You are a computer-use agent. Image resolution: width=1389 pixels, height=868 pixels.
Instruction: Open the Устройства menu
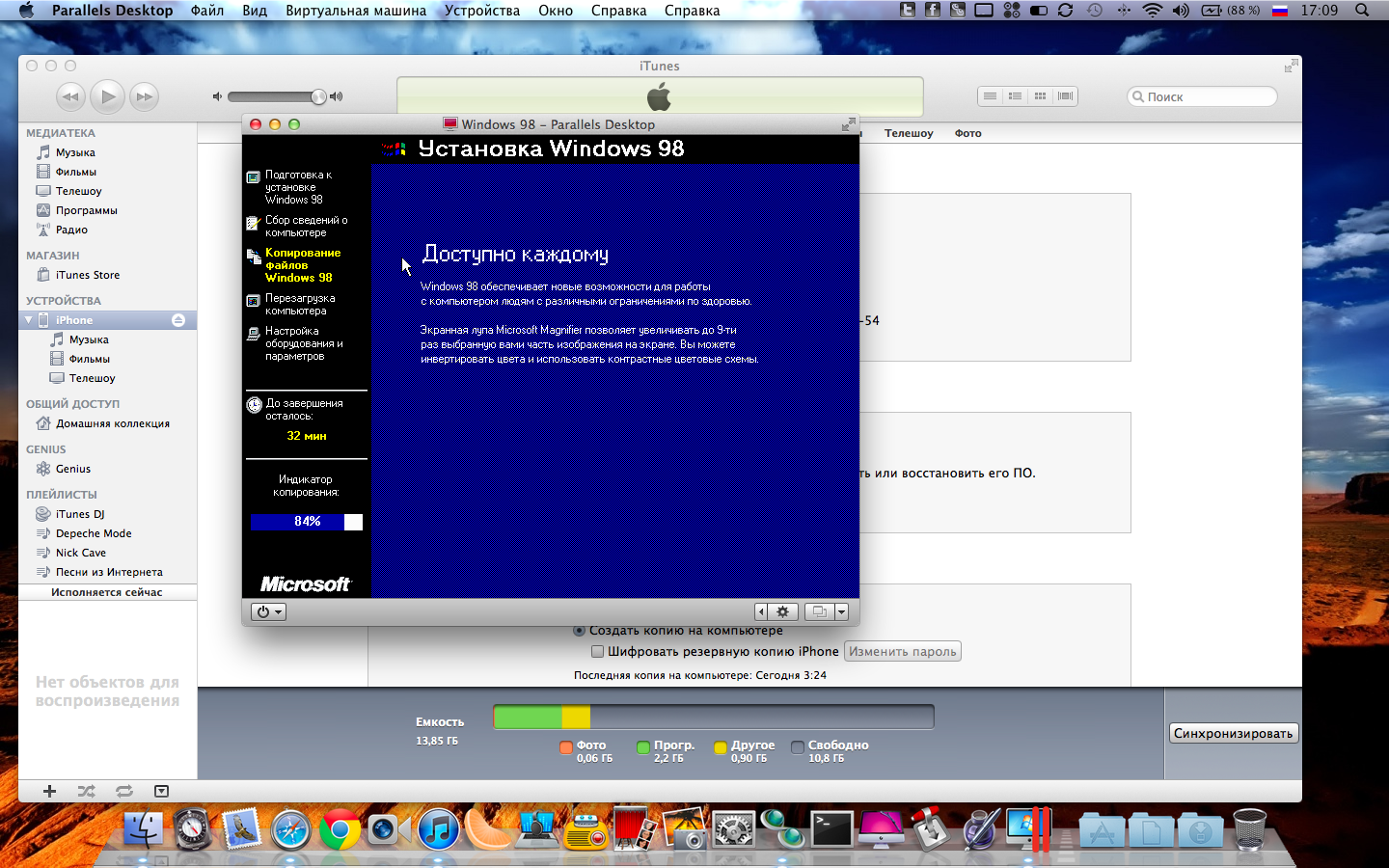click(482, 11)
